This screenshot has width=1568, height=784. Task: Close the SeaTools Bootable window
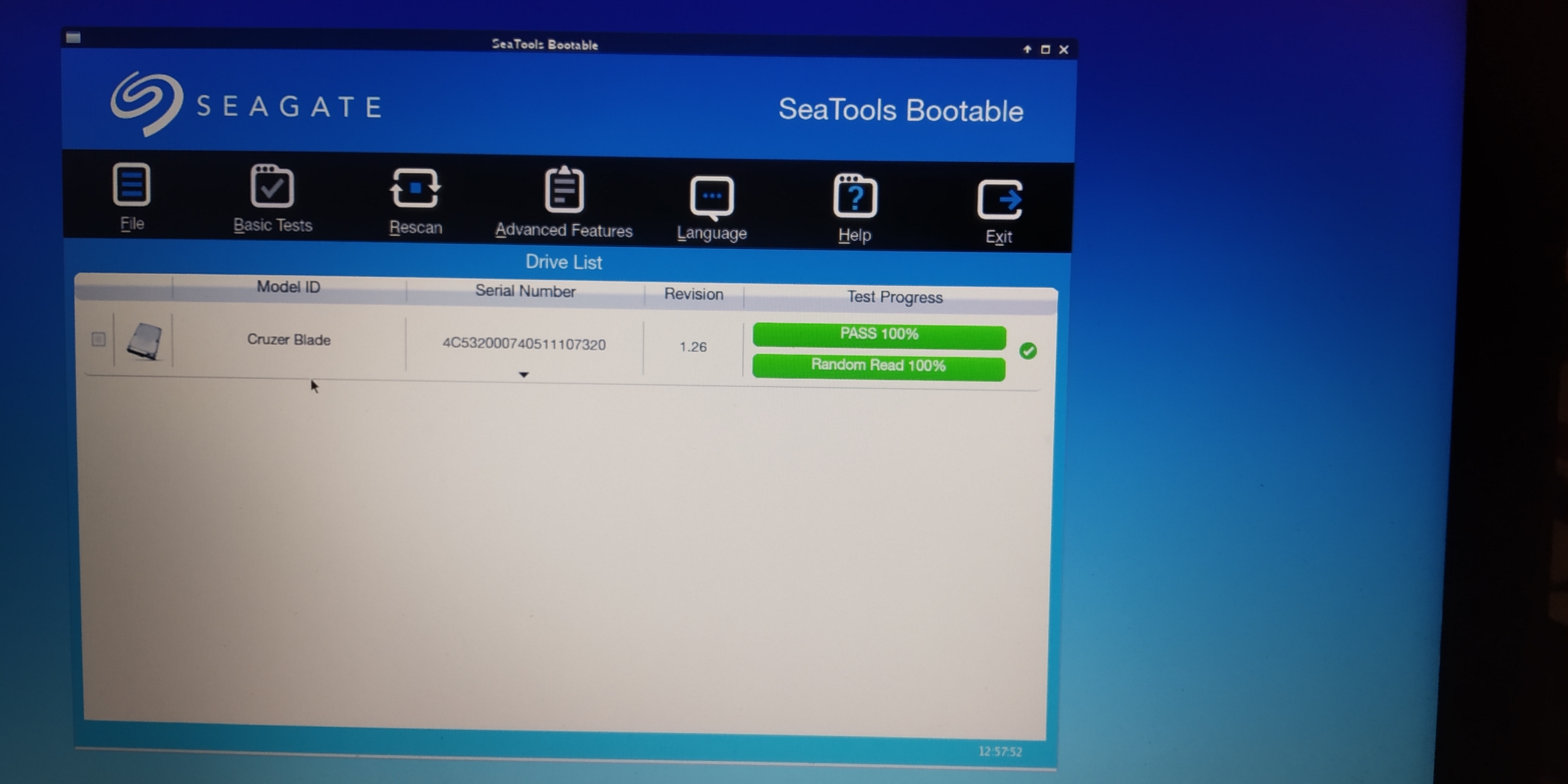(1064, 50)
